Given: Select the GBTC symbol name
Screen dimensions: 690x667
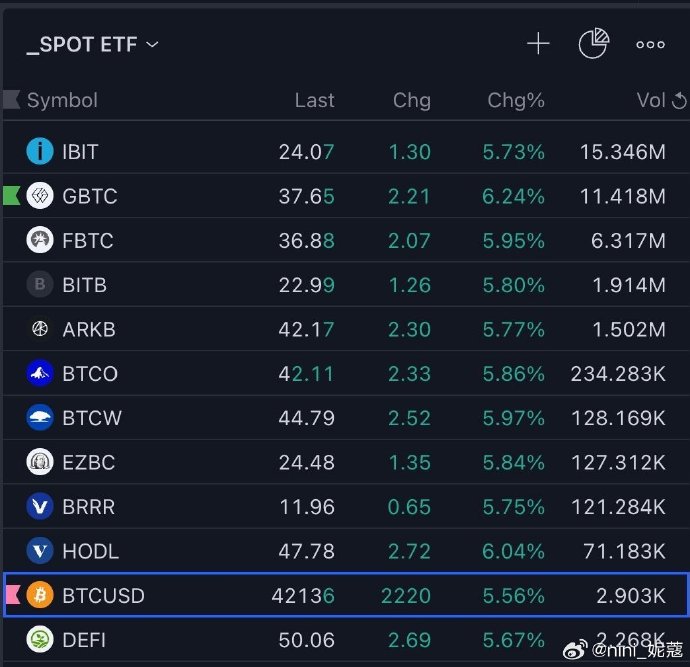Looking at the screenshot, I should [90, 196].
